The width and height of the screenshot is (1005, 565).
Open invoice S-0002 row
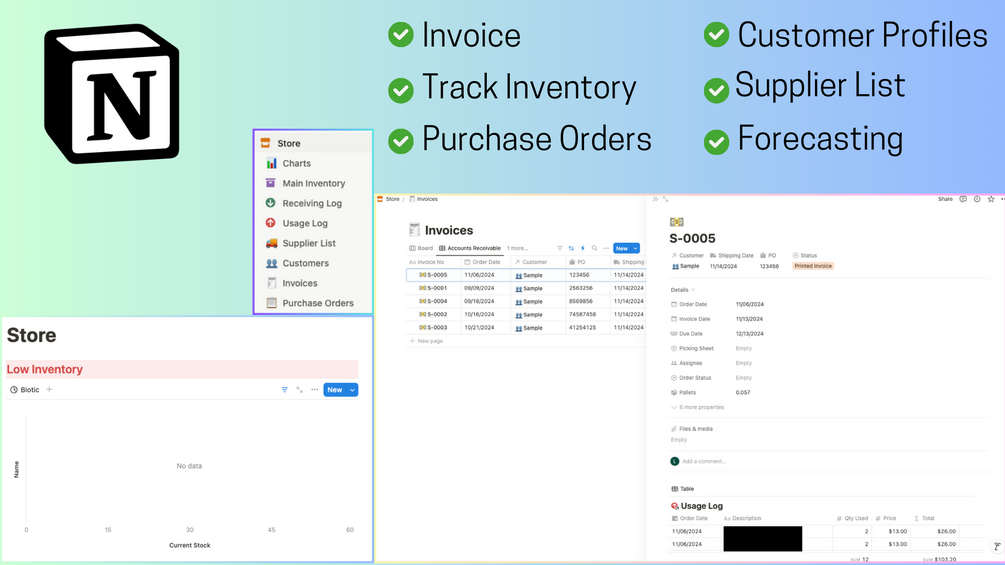coord(437,315)
